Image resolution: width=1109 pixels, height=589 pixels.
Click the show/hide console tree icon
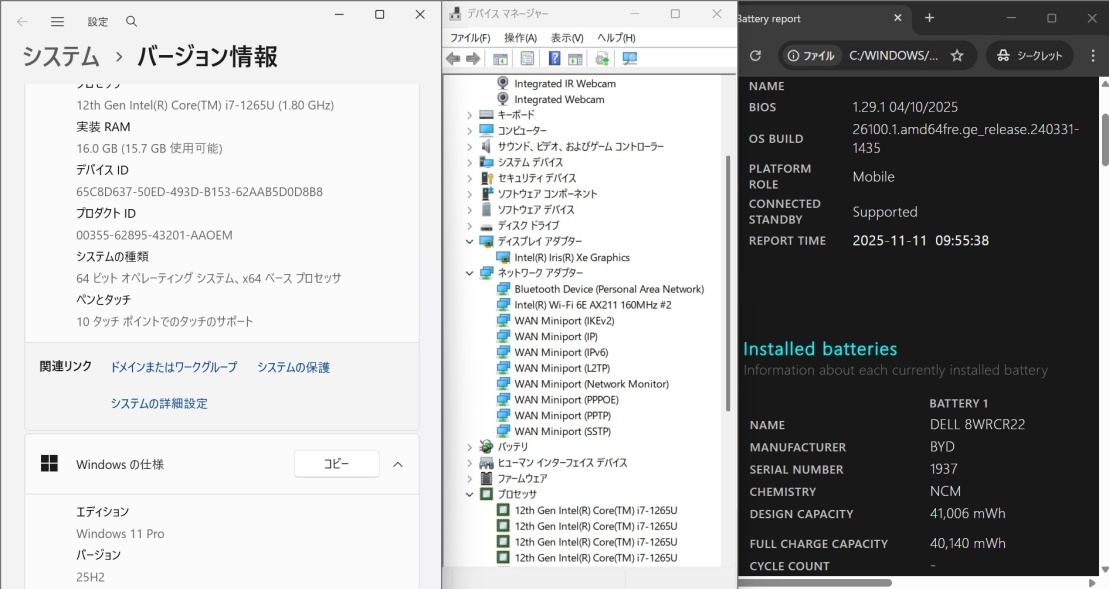500,59
